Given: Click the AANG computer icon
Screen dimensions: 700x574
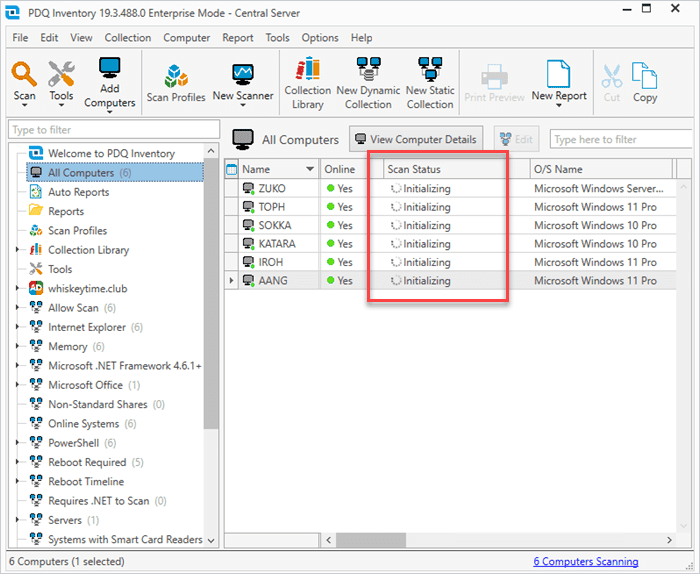Looking at the screenshot, I should 249,280.
